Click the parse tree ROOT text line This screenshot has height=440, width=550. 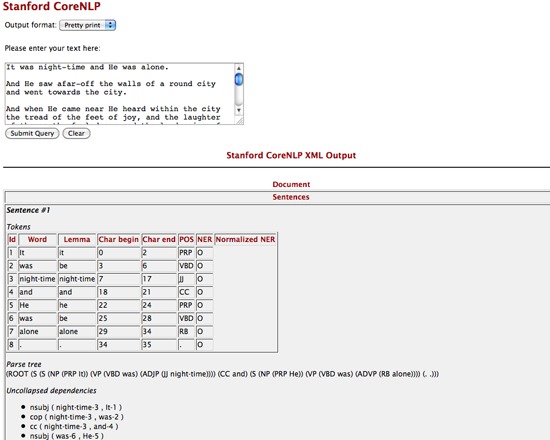tap(222, 374)
